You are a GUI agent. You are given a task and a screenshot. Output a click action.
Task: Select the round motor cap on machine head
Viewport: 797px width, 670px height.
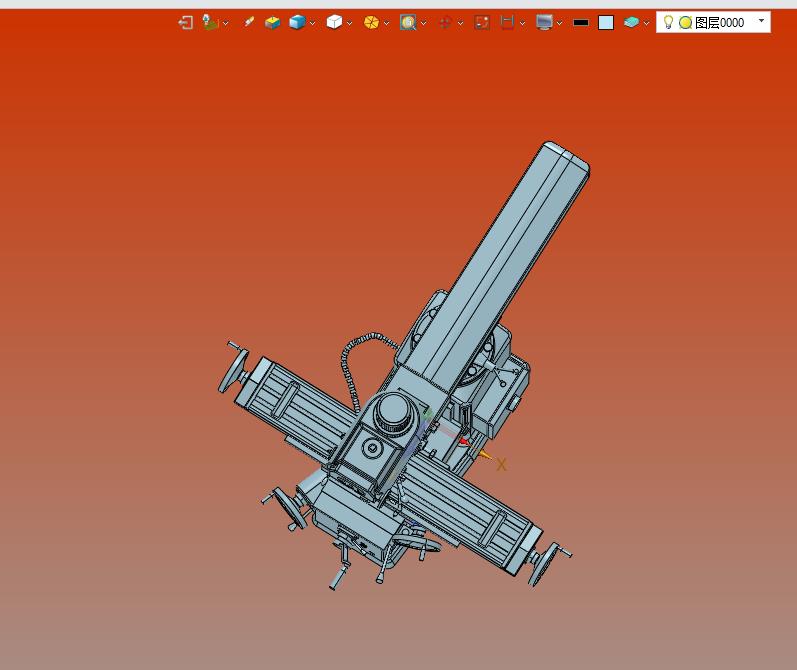coord(395,411)
